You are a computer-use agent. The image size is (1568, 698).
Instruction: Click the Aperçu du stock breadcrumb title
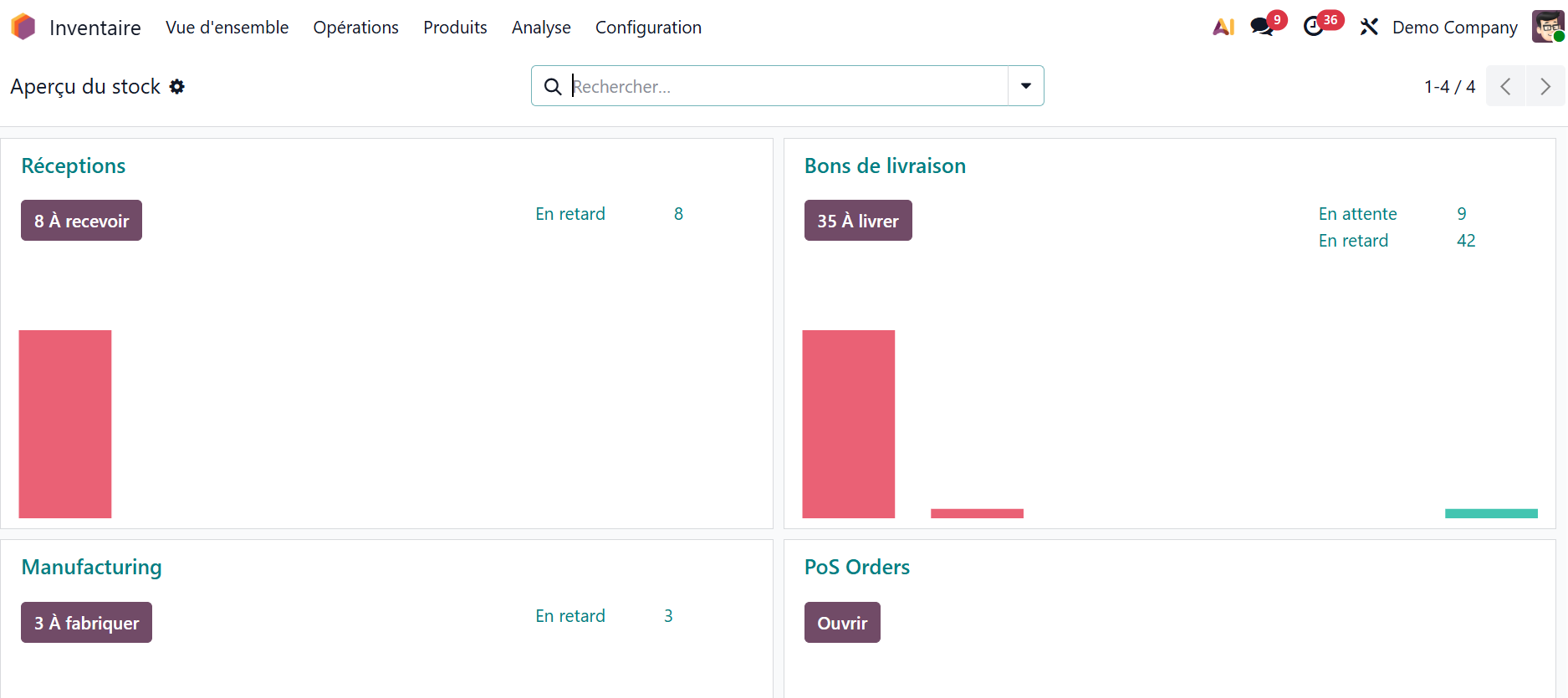[x=85, y=86]
